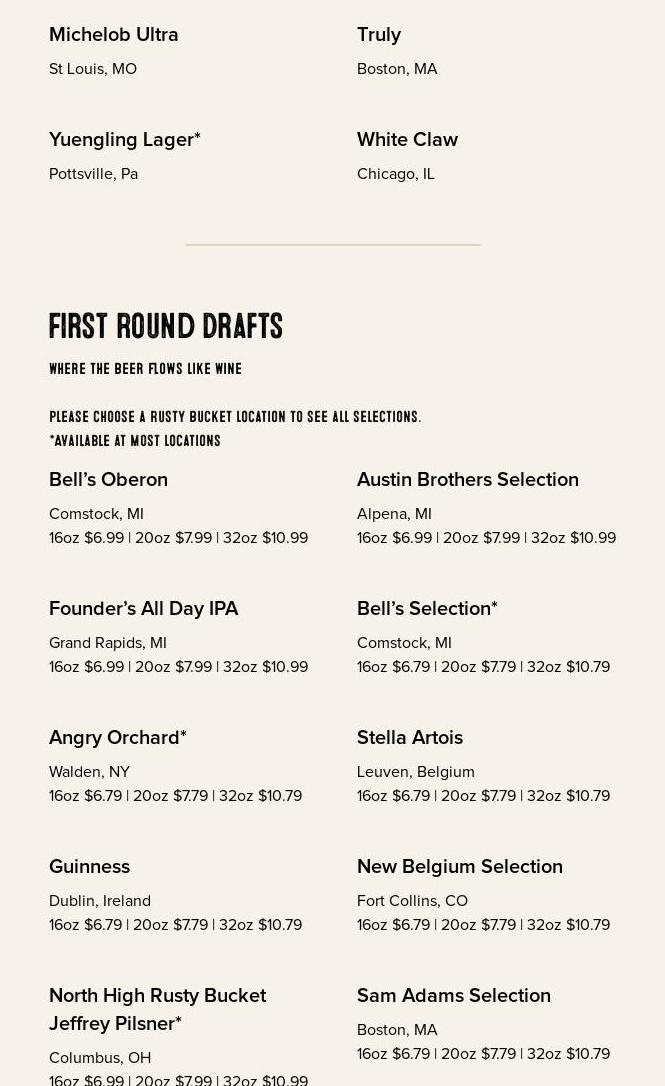Click Founder's All Day IPA title

(144, 609)
